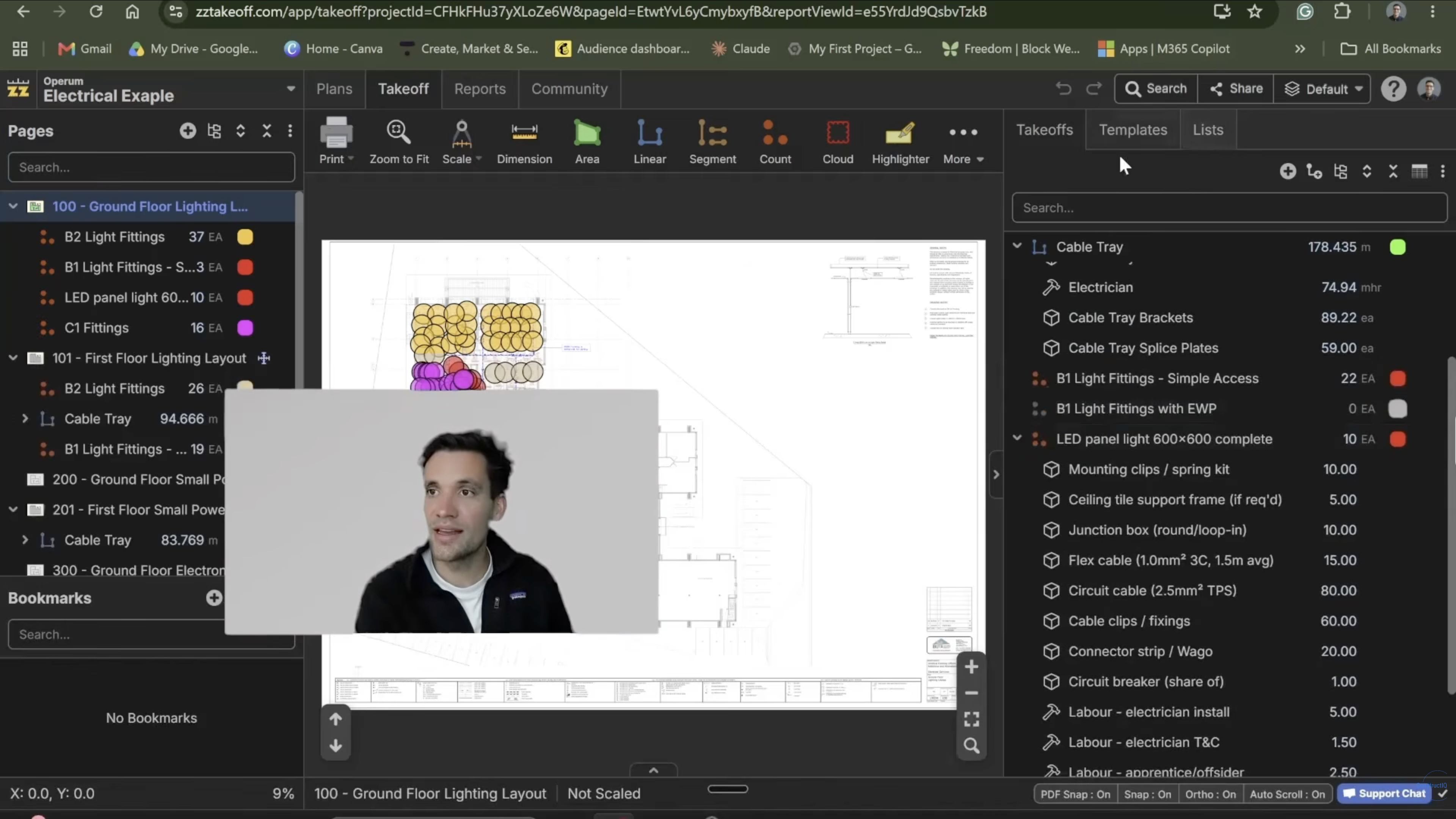Open the Templates tab
The width and height of the screenshot is (1456, 819).
click(1133, 129)
